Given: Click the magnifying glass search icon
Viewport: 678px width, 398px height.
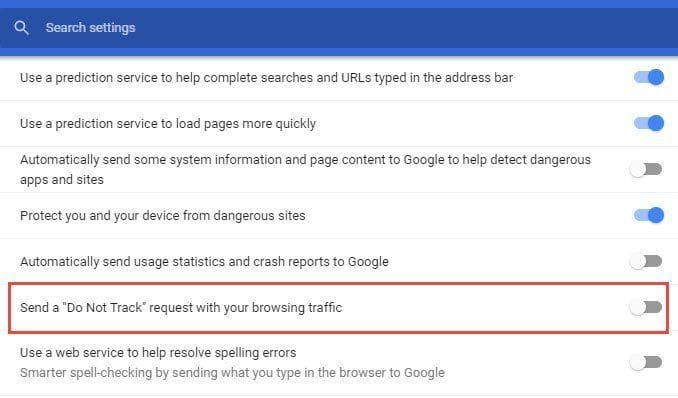Looking at the screenshot, I should click(x=21, y=28).
